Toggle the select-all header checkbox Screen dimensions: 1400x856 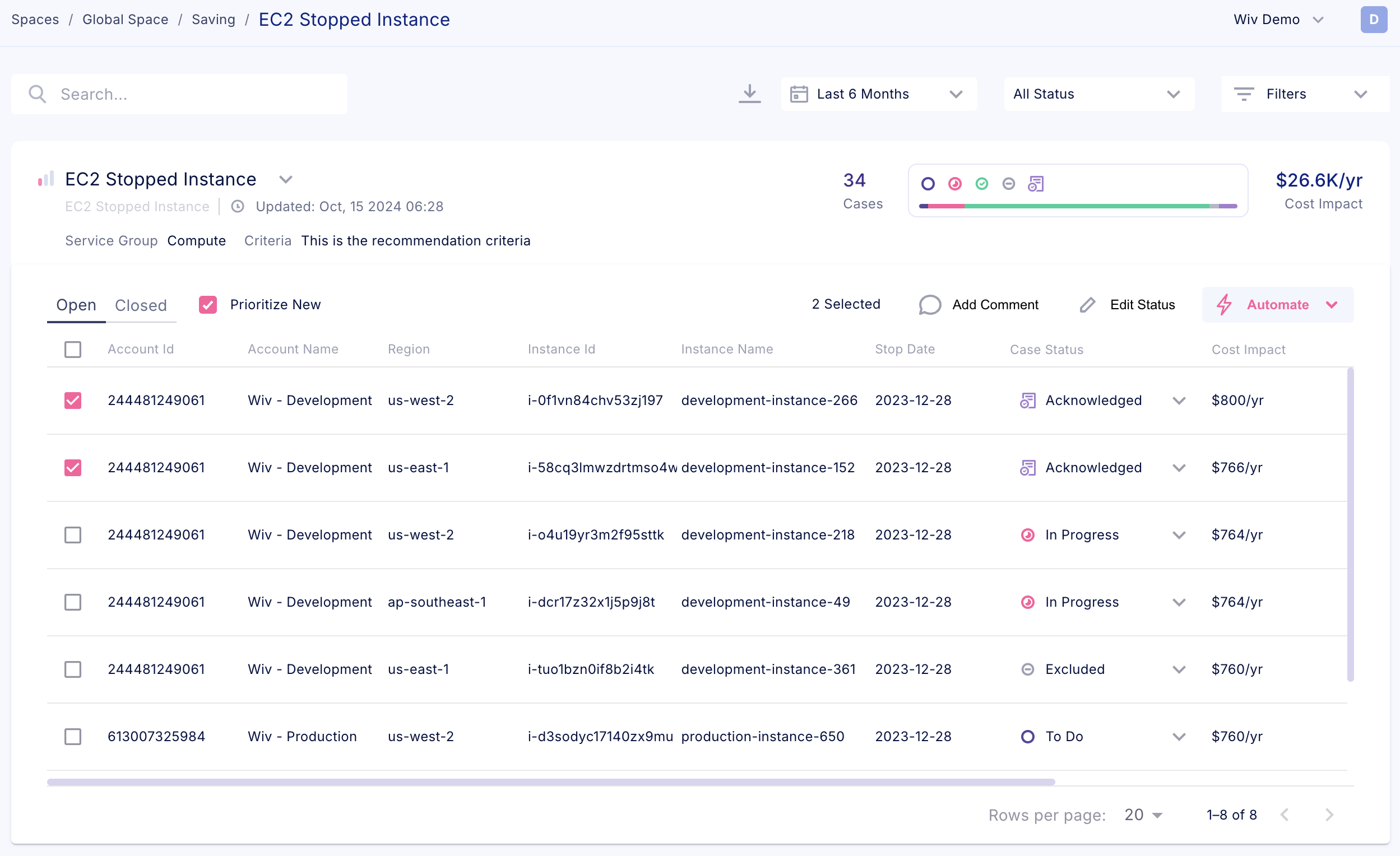pos(73,350)
